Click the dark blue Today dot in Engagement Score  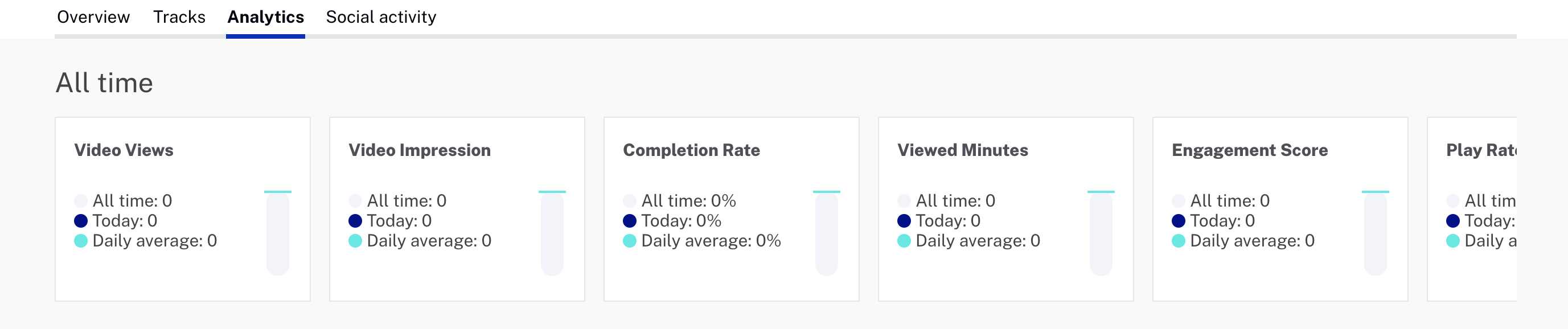(x=1179, y=221)
